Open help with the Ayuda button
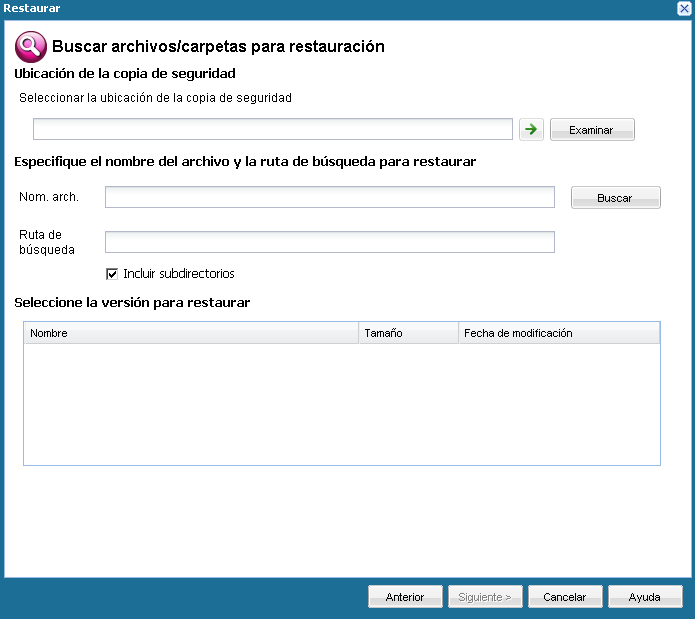The height and width of the screenshot is (619, 695). tap(645, 597)
